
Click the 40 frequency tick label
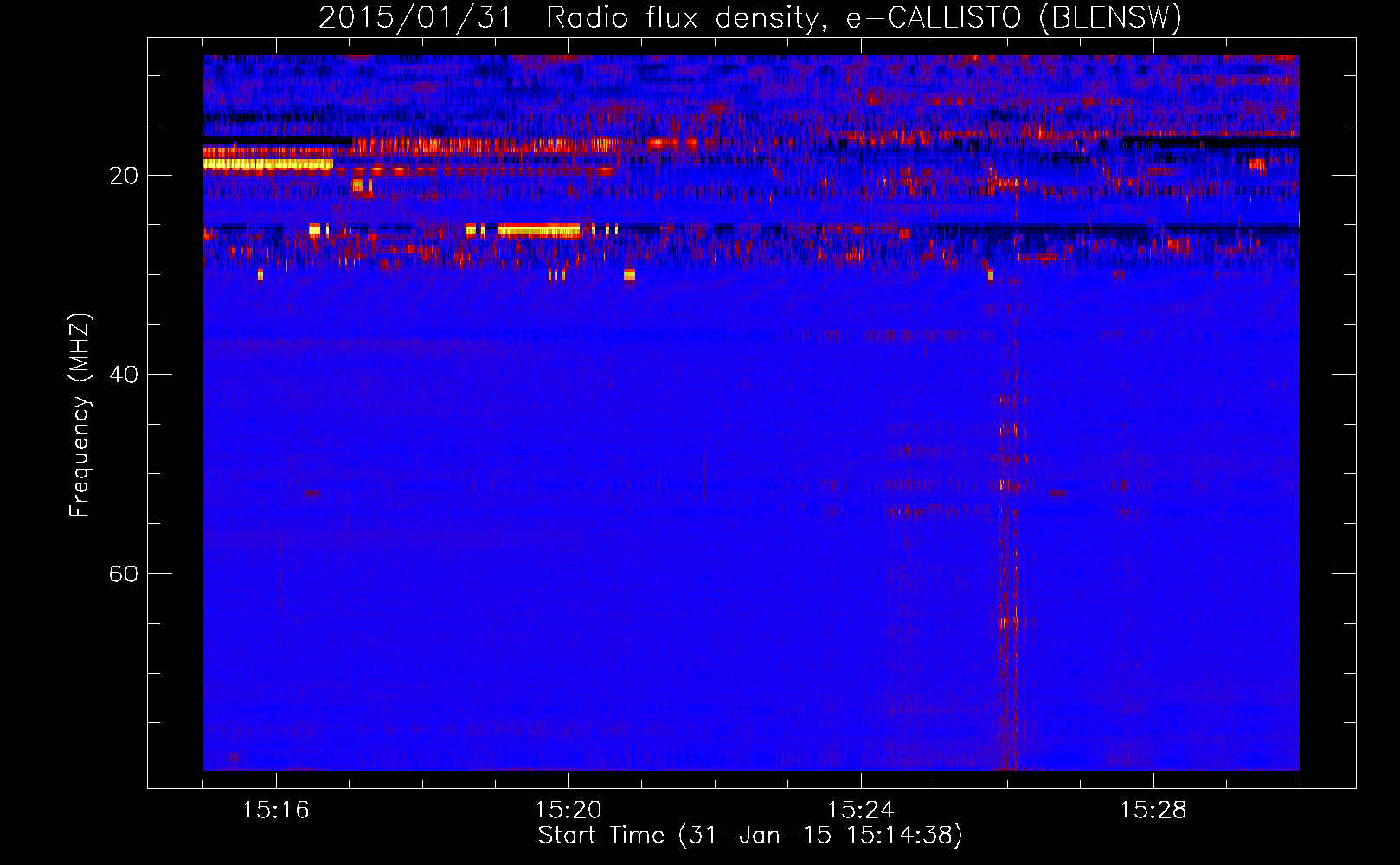pos(124,375)
